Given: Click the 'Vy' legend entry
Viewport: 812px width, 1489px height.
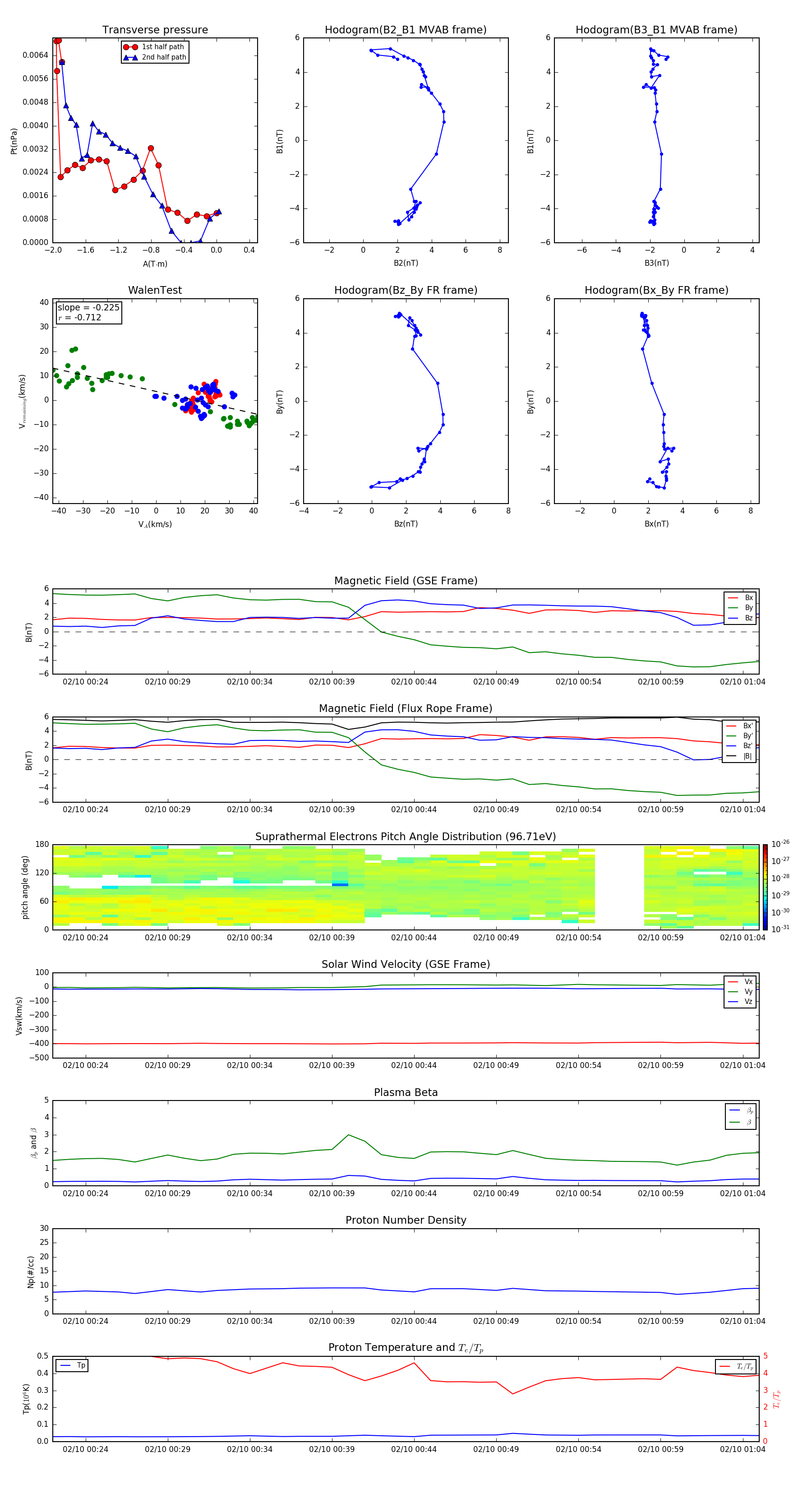Looking at the screenshot, I should (741, 991).
